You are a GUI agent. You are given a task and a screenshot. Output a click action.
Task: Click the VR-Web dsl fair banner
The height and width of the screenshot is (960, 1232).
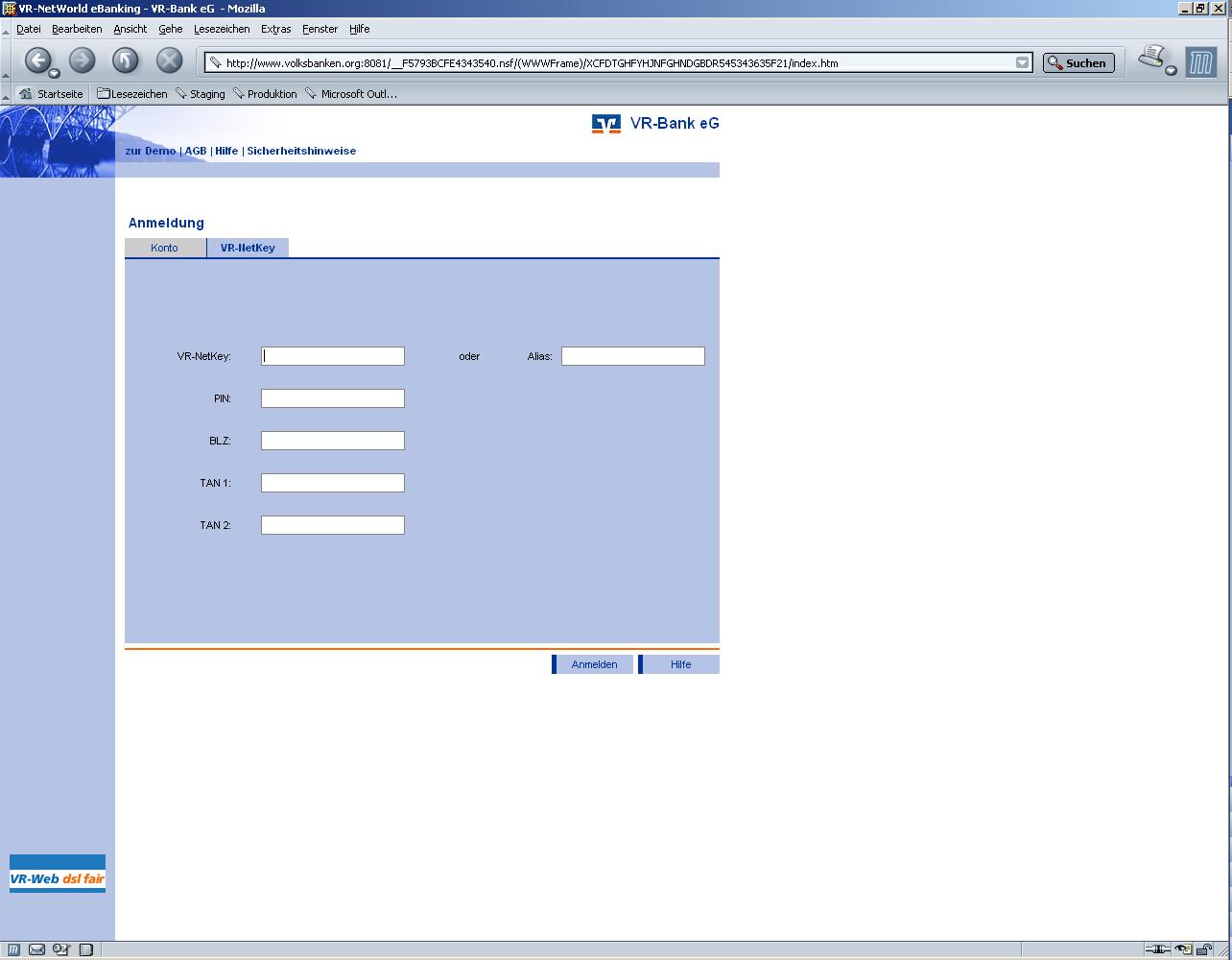click(58, 874)
